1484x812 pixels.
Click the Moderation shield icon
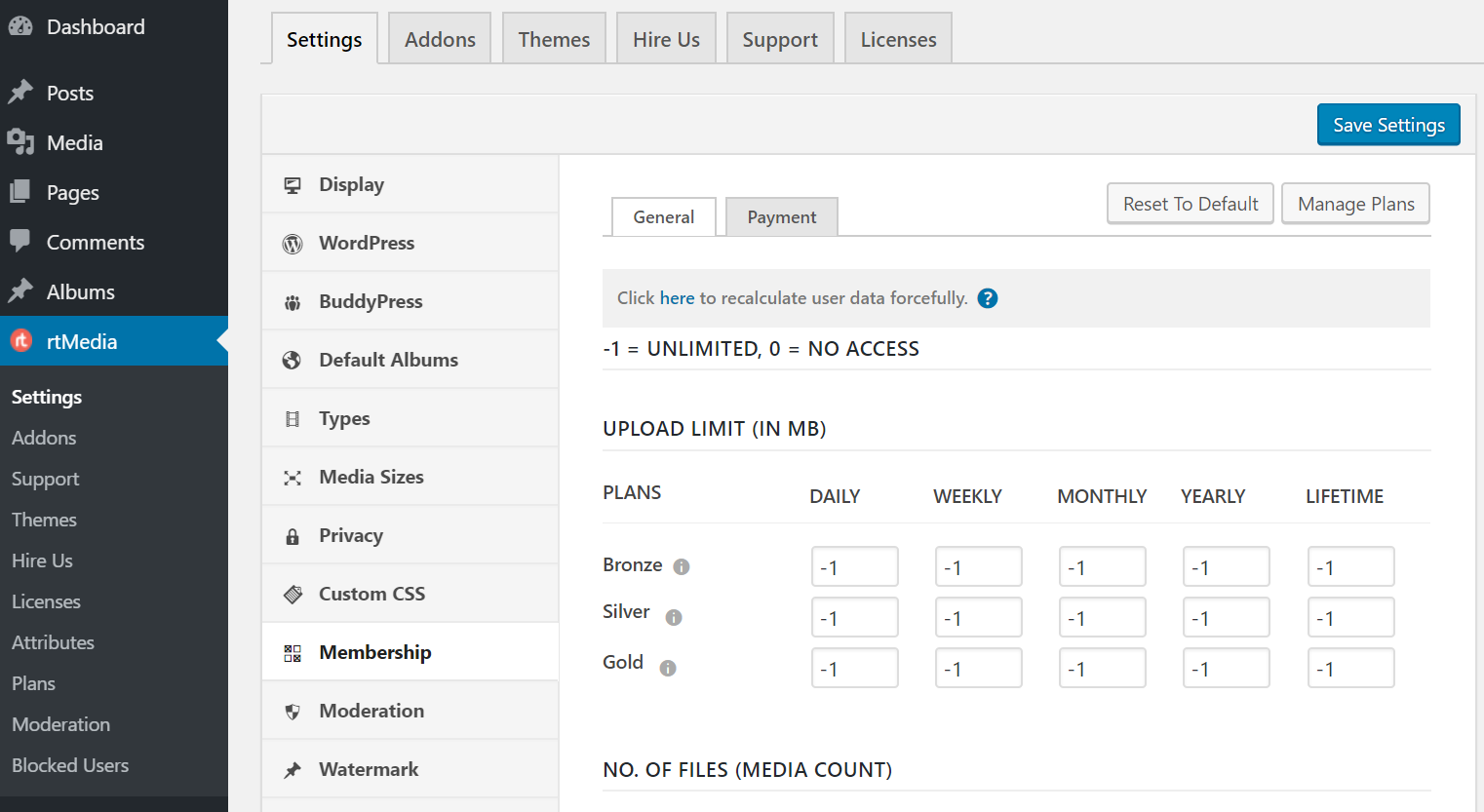pos(292,710)
